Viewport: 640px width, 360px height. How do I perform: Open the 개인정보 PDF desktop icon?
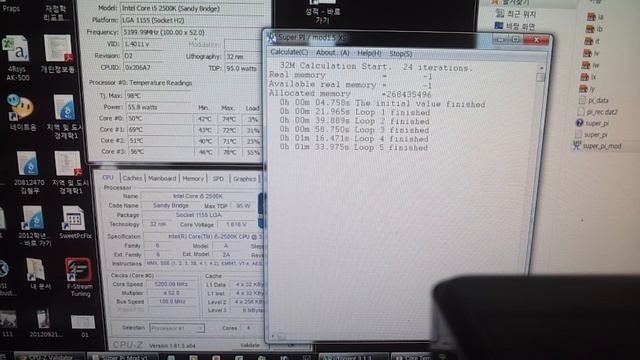click(x=58, y=54)
